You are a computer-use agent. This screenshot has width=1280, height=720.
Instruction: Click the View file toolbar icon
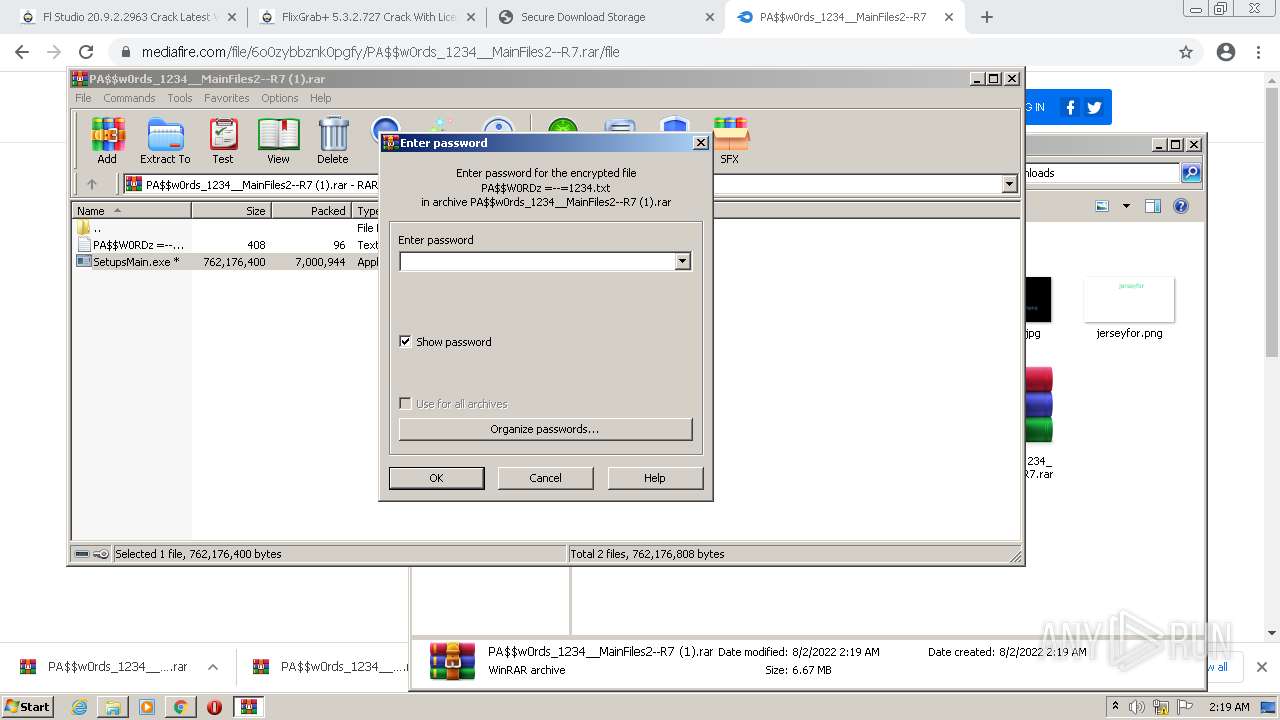(278, 141)
